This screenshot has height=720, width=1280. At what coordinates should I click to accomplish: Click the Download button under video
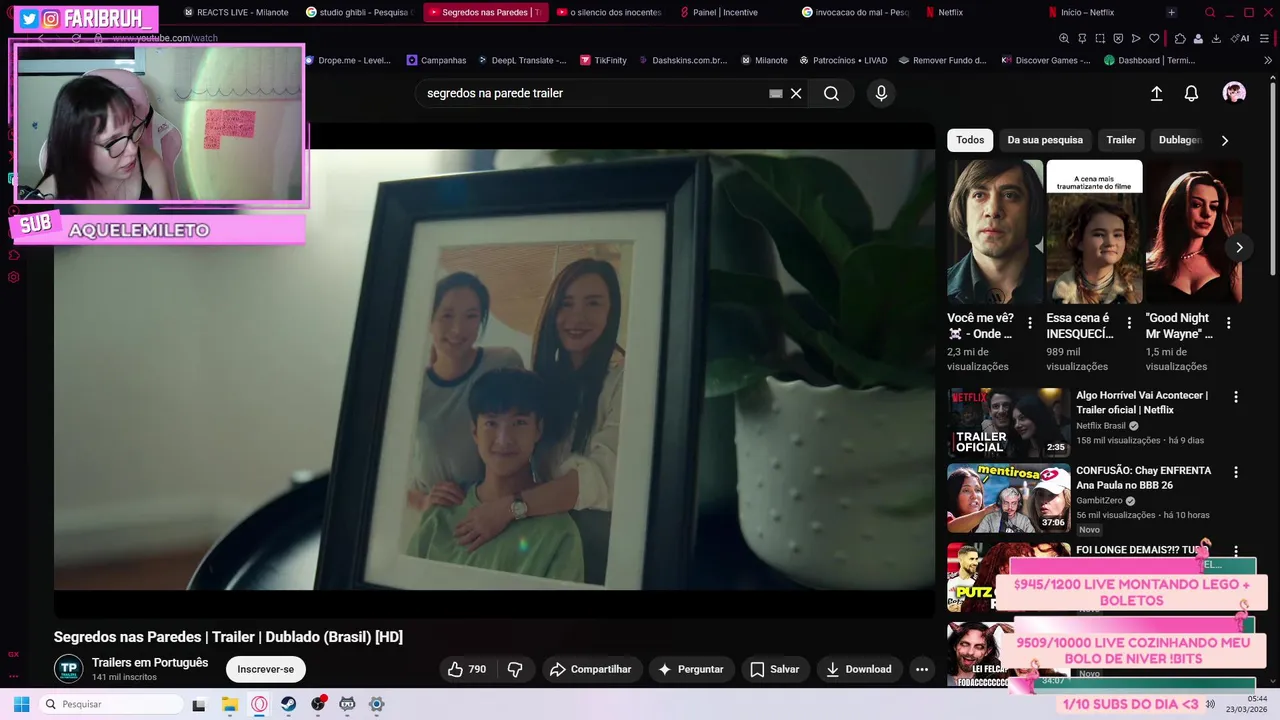click(860, 669)
